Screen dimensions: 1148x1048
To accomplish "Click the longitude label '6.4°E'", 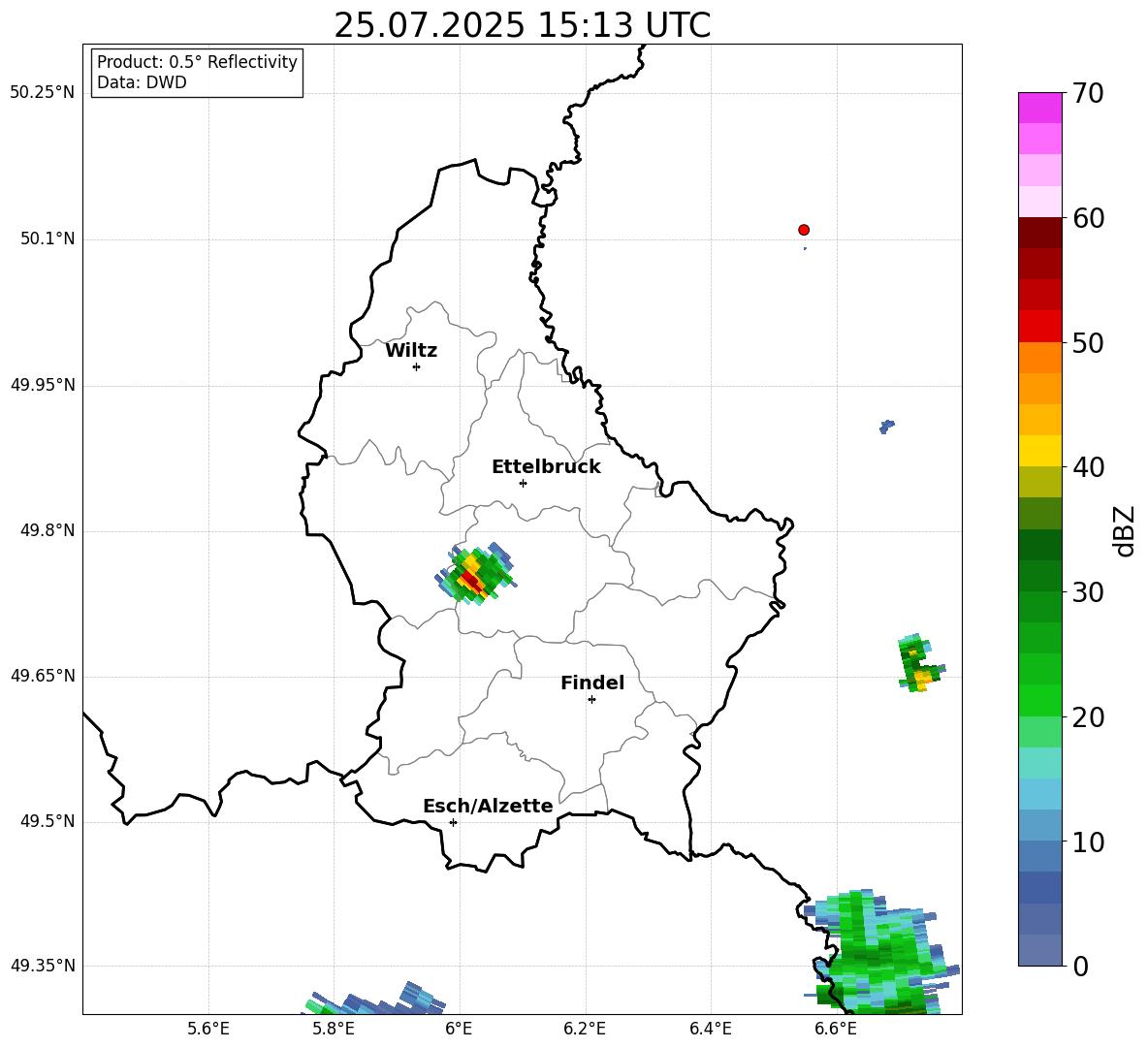I will [710, 1030].
